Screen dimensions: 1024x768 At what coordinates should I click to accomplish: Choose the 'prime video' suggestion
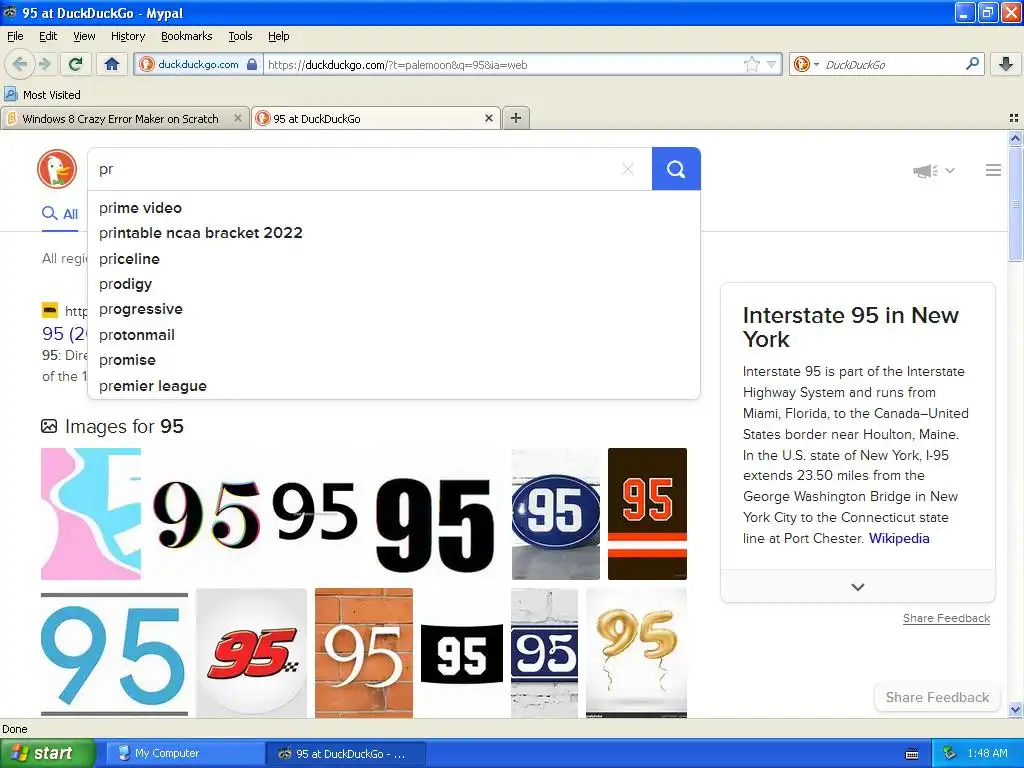tap(394, 208)
